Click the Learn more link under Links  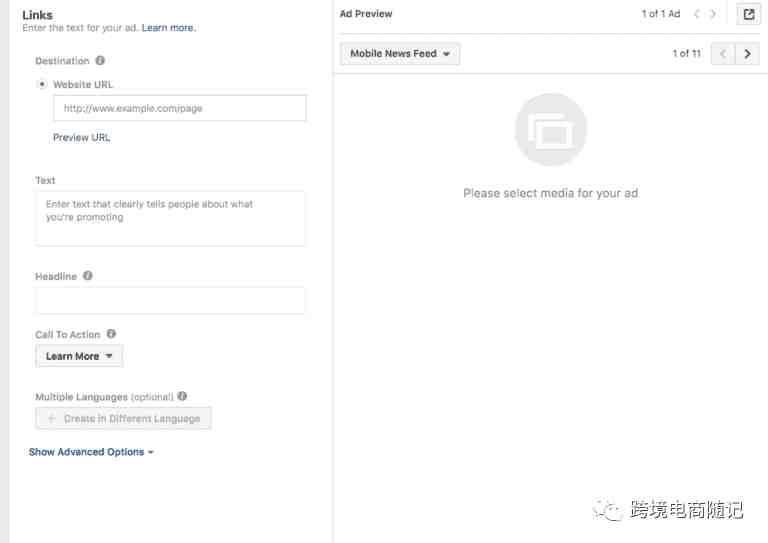click(168, 28)
